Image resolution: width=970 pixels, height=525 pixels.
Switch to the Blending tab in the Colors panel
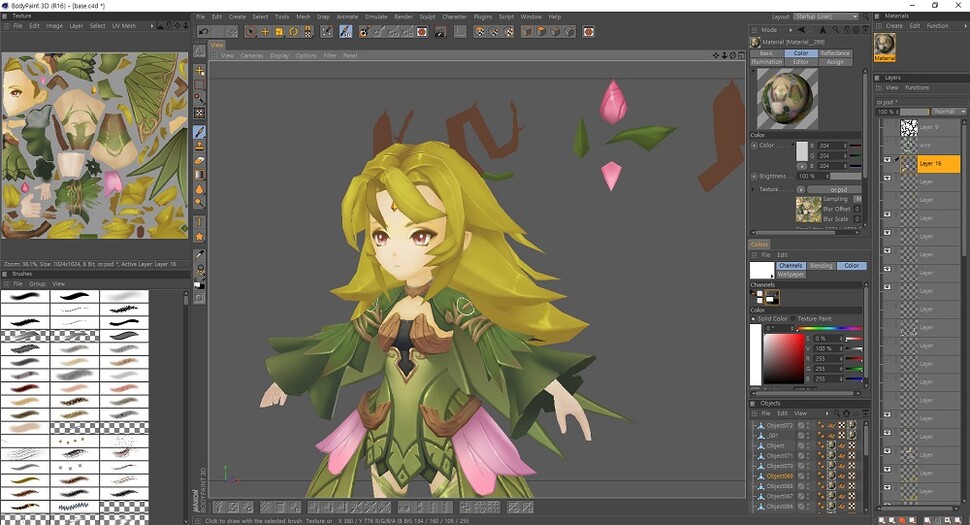(821, 266)
